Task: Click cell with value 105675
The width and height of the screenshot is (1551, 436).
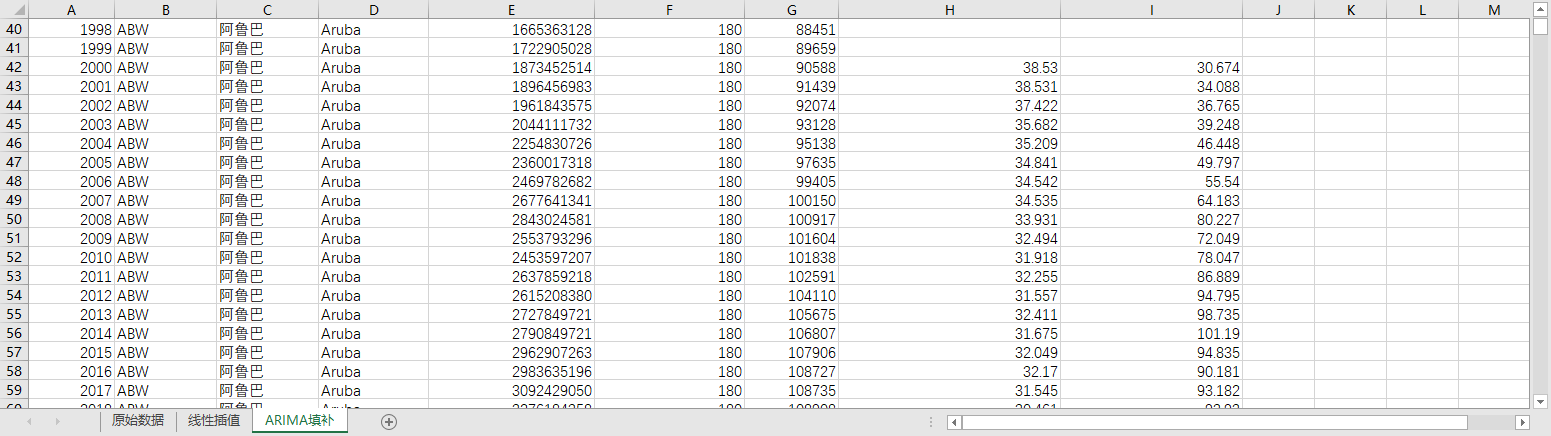Action: 791,314
